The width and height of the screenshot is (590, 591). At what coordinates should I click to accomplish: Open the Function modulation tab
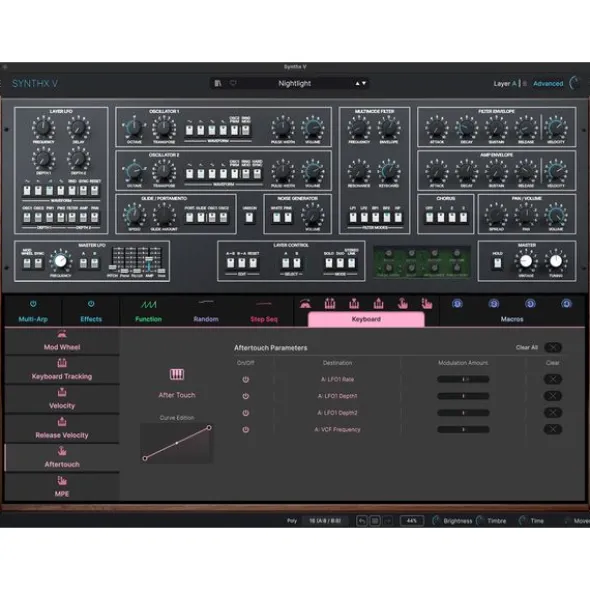tap(148, 319)
